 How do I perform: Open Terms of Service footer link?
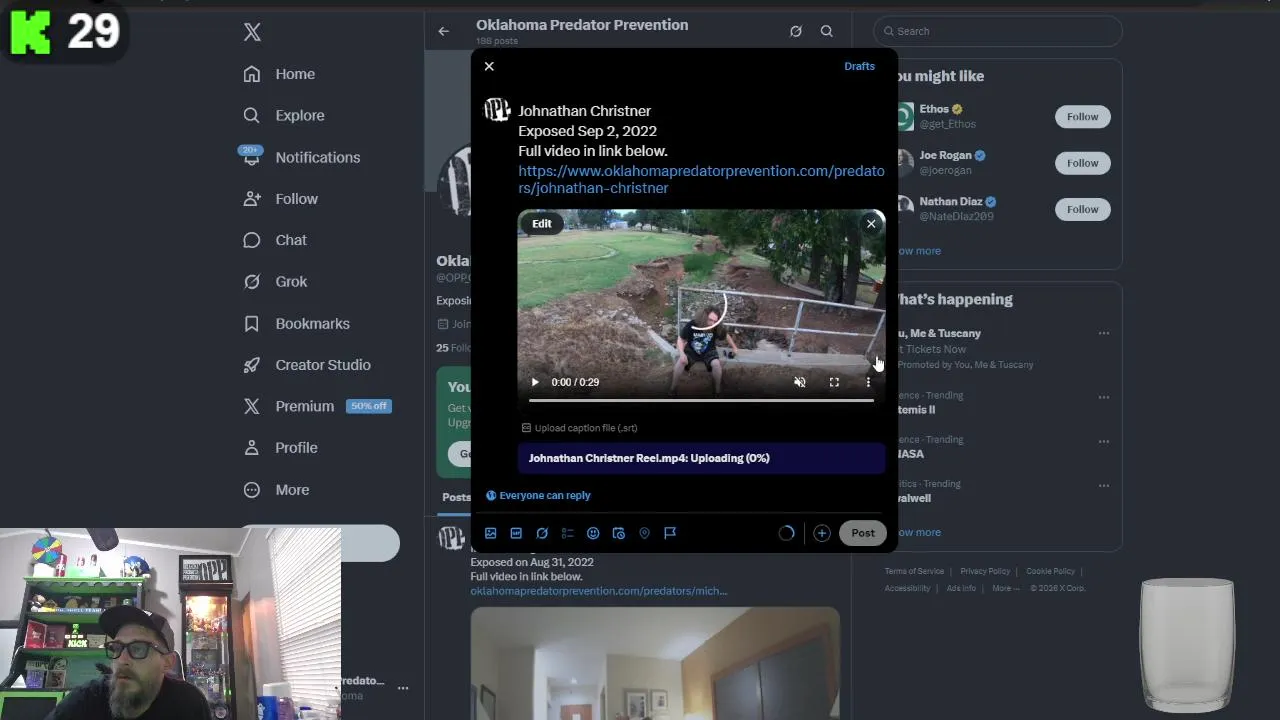(914, 571)
